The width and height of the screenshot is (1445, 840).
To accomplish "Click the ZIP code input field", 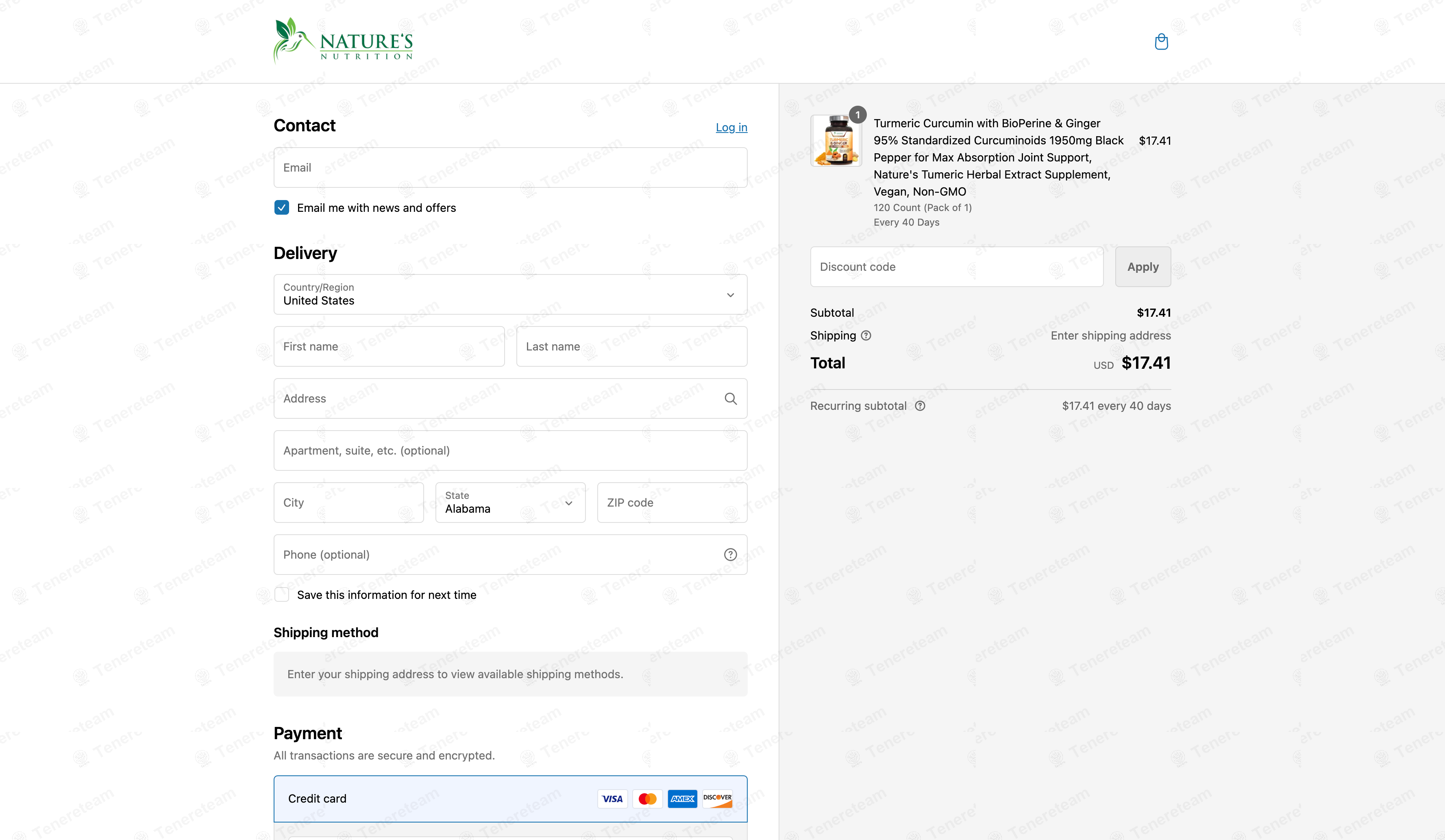I will pos(671,502).
